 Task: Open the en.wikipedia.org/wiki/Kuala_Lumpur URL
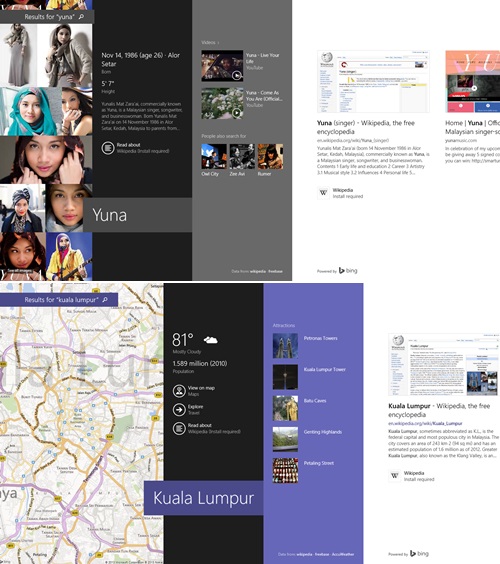click(425, 423)
